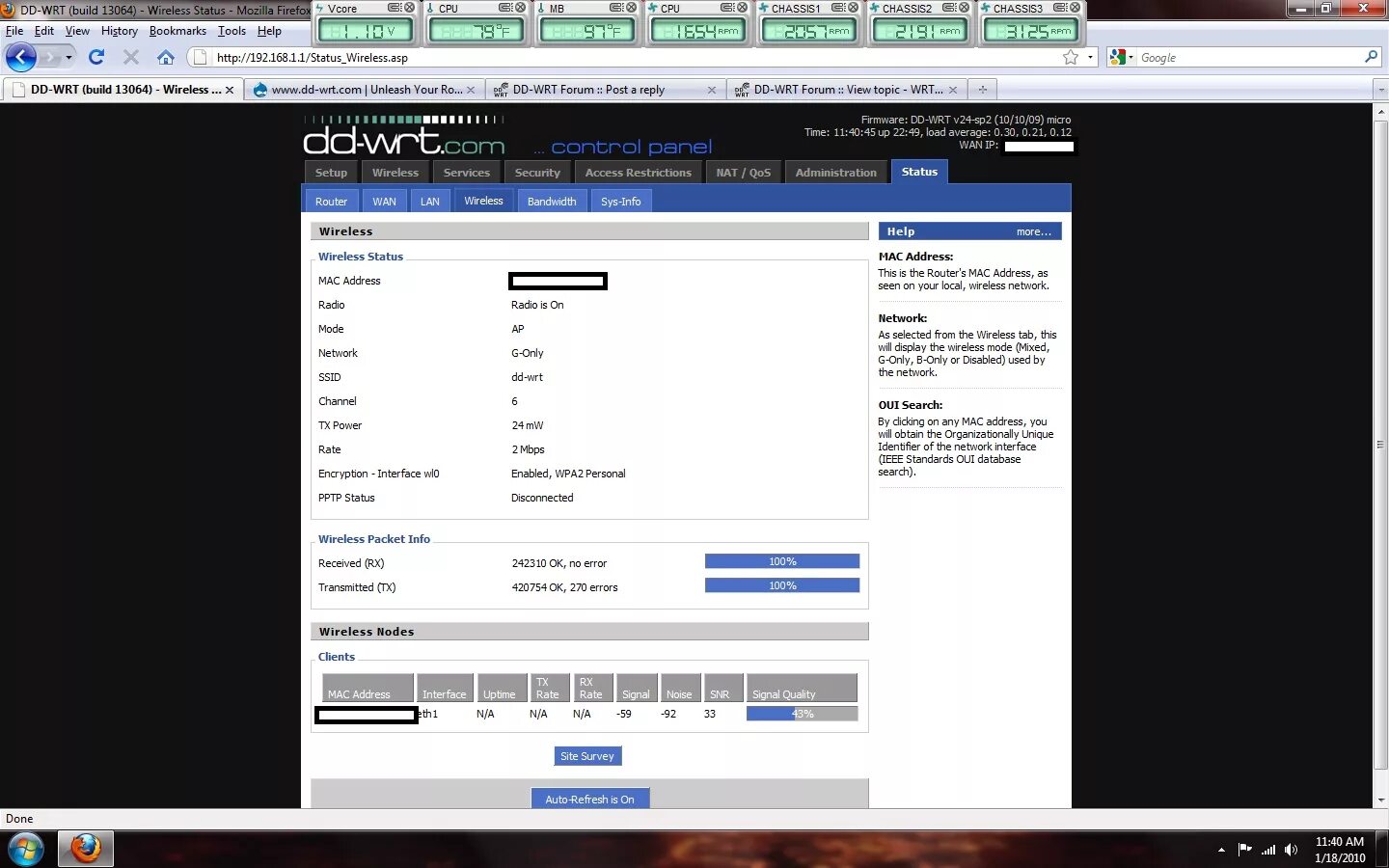Image resolution: width=1389 pixels, height=868 pixels.
Task: Select the LAN status sub-tab
Action: 430,202
